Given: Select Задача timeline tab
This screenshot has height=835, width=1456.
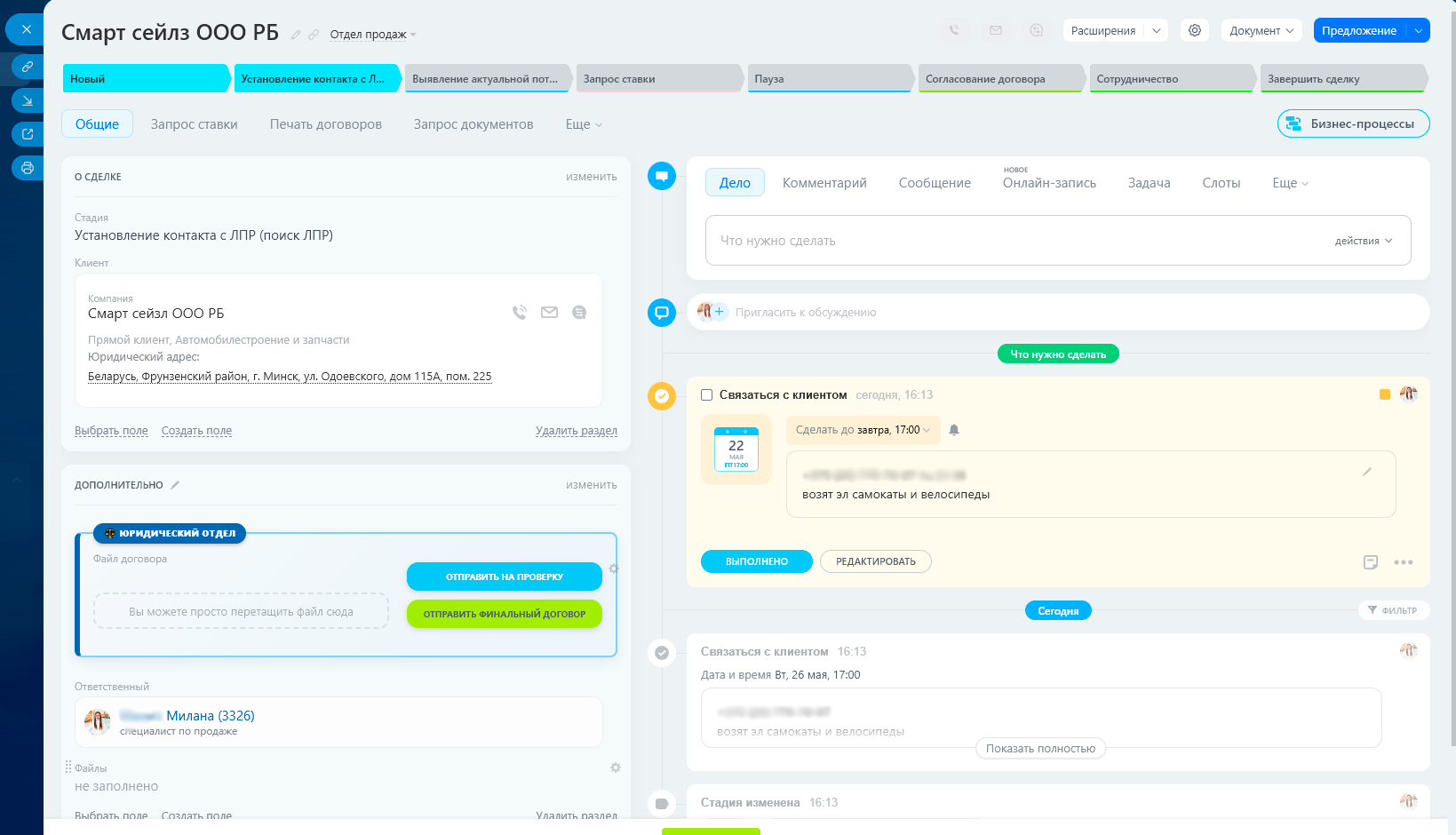Looking at the screenshot, I should pos(1149,183).
